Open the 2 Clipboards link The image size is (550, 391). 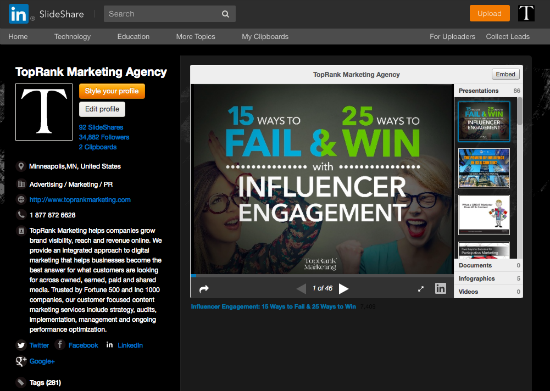98,147
